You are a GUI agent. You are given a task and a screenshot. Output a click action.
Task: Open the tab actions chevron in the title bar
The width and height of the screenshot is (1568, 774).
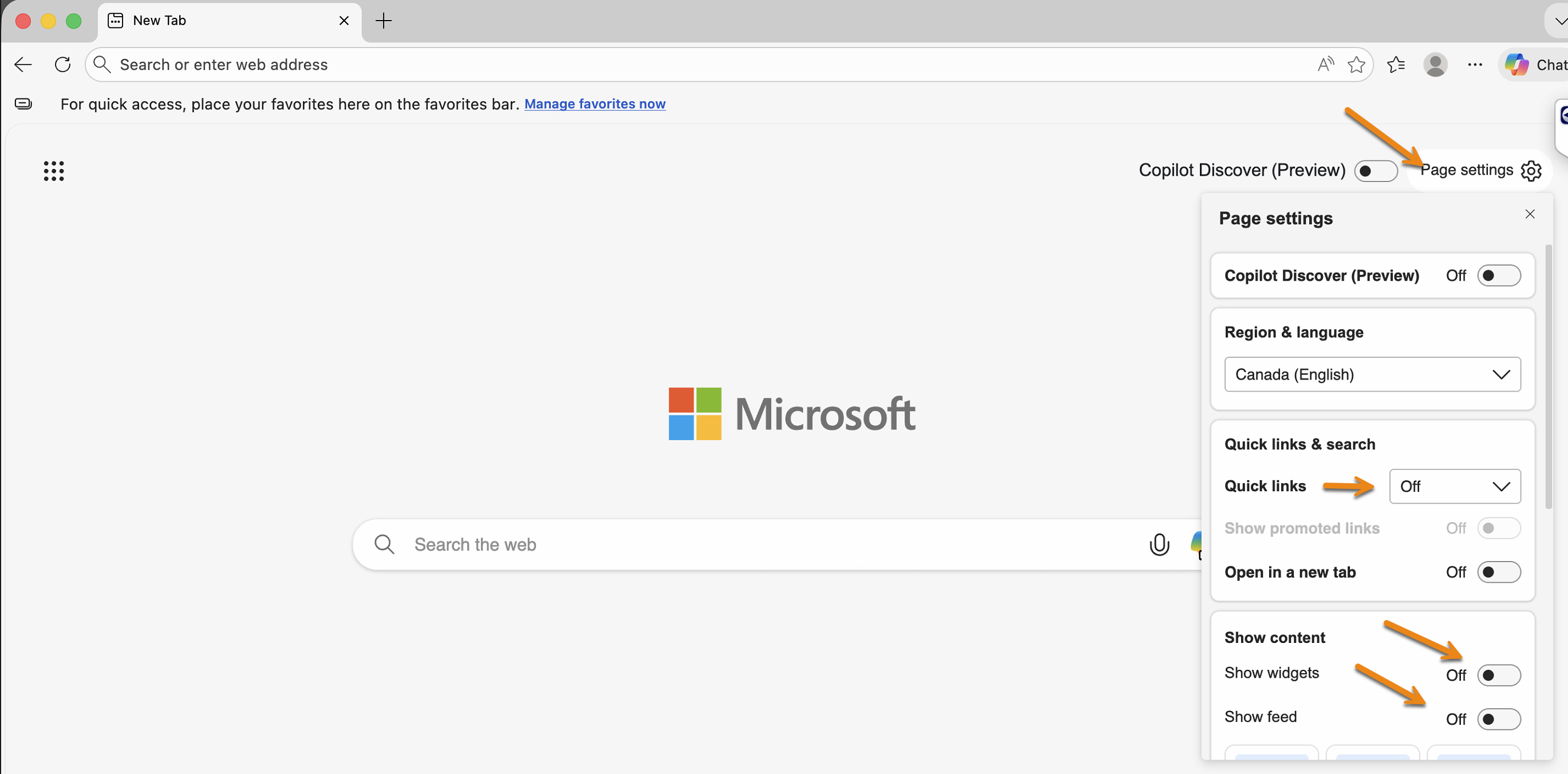1559,21
